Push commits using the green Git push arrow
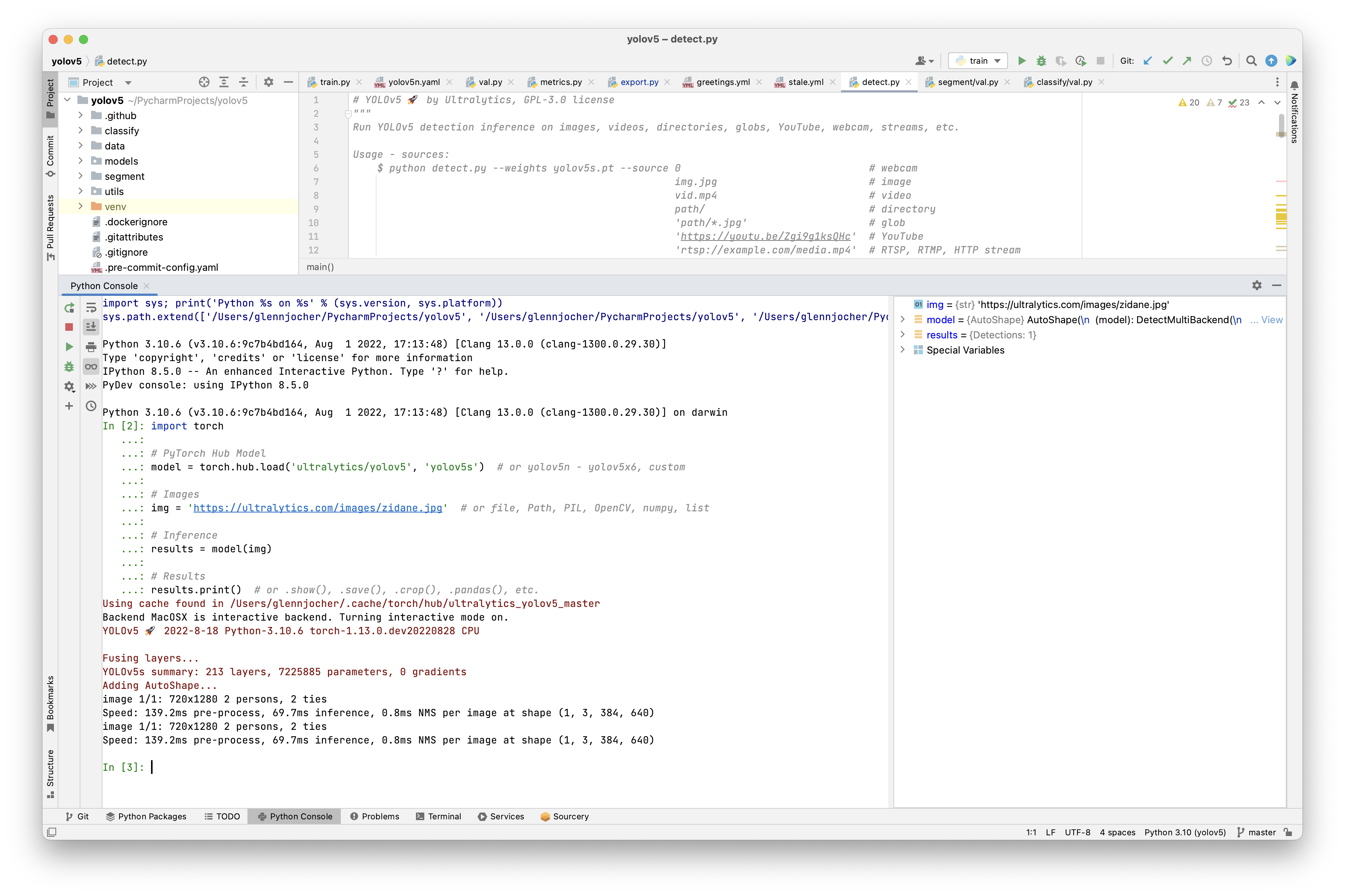Viewport: 1345px width, 896px height. click(1187, 61)
